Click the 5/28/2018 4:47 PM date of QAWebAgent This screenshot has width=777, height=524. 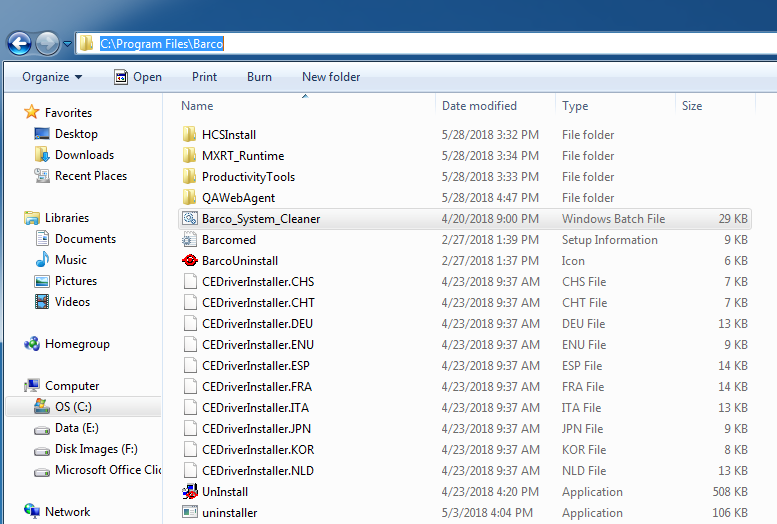tap(490, 198)
